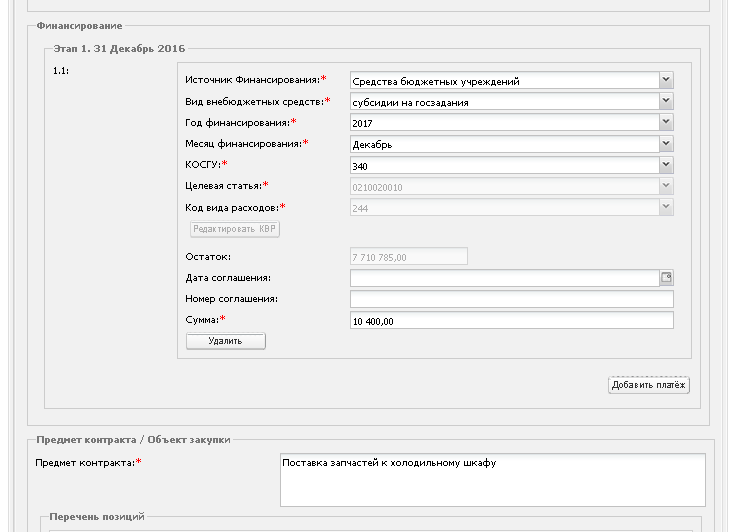Click the Целевая статья dropdown
The width and height of the screenshot is (742, 532).
pyautogui.click(x=511, y=186)
